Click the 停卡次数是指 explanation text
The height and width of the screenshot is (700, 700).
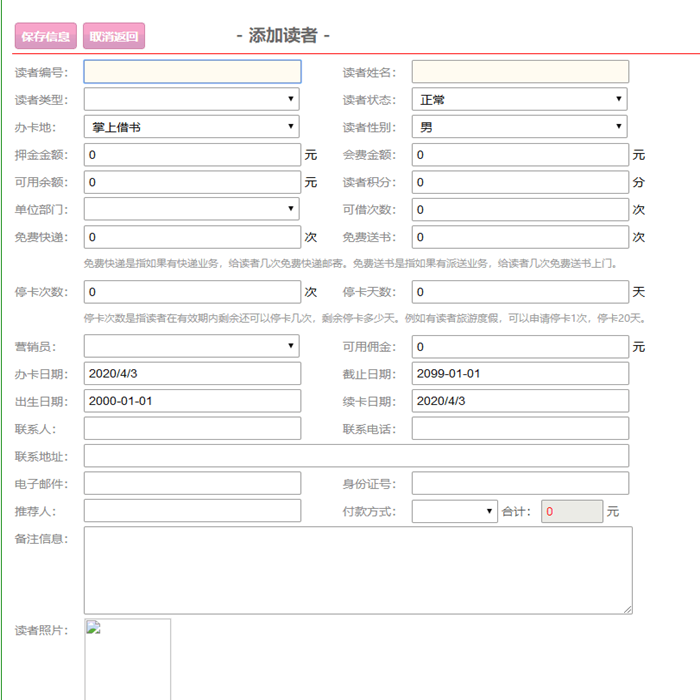coord(365,318)
